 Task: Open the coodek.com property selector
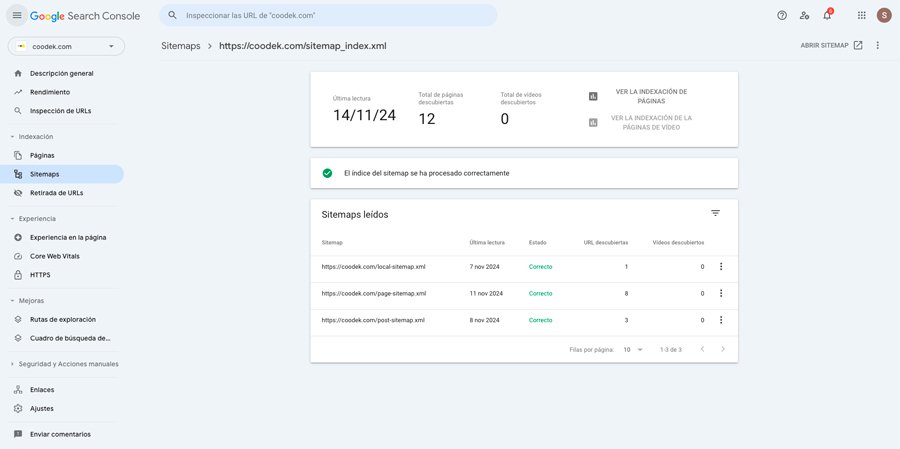pos(66,47)
